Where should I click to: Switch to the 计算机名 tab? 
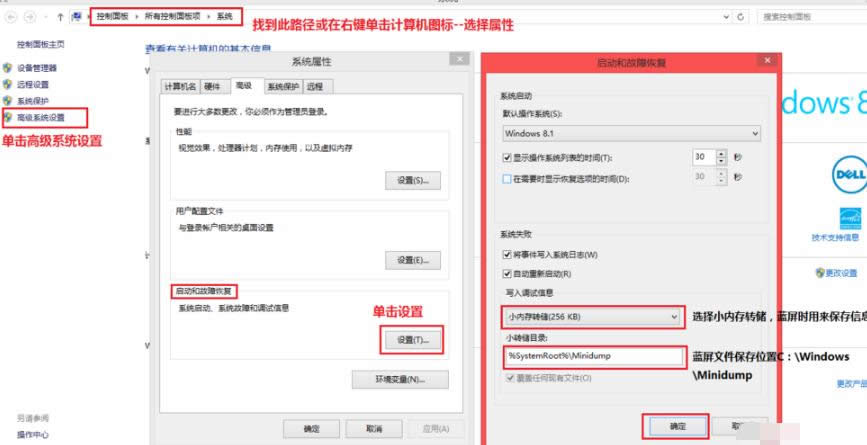[180, 87]
